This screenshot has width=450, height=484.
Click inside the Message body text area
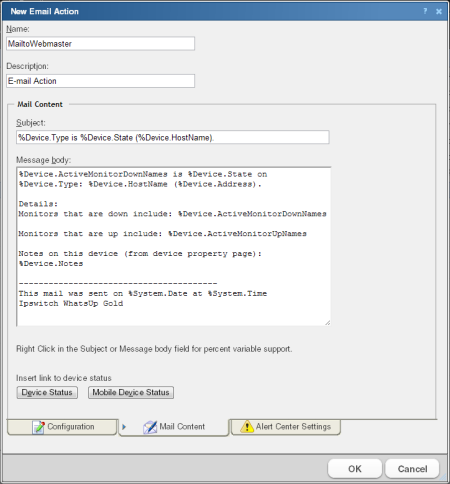pyautogui.click(x=173, y=246)
